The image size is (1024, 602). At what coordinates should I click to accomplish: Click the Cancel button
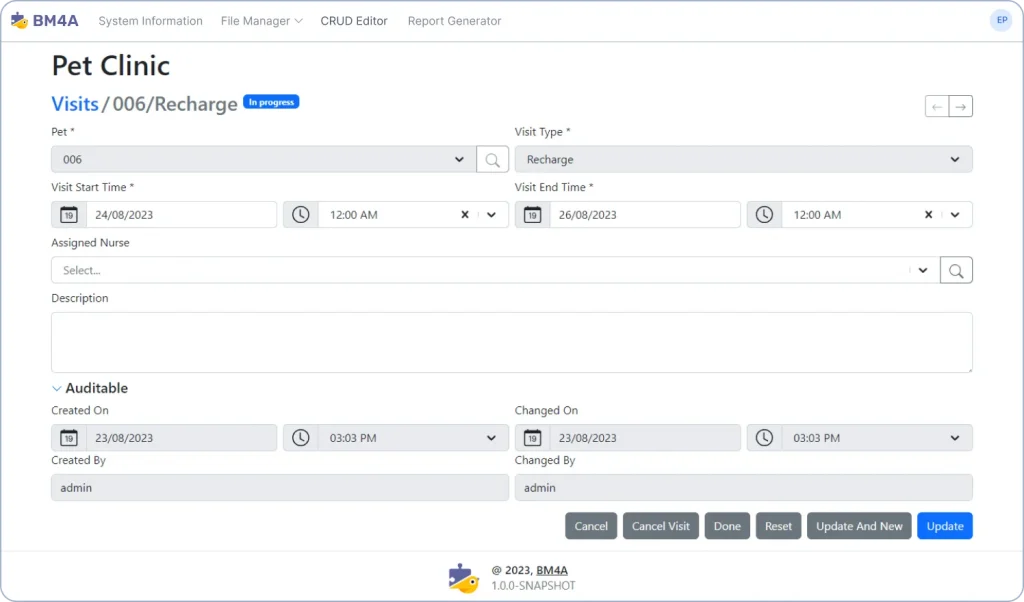click(x=591, y=526)
